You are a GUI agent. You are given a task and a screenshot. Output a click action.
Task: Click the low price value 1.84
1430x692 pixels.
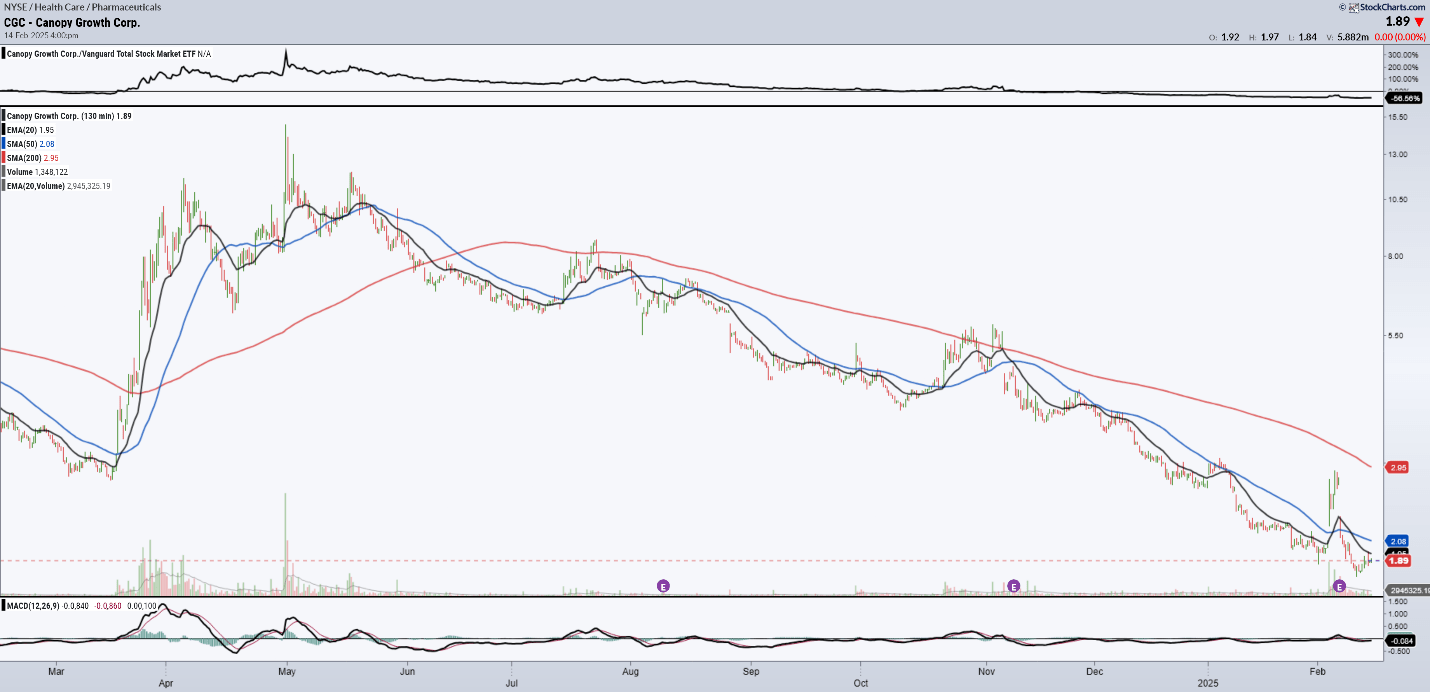1308,37
